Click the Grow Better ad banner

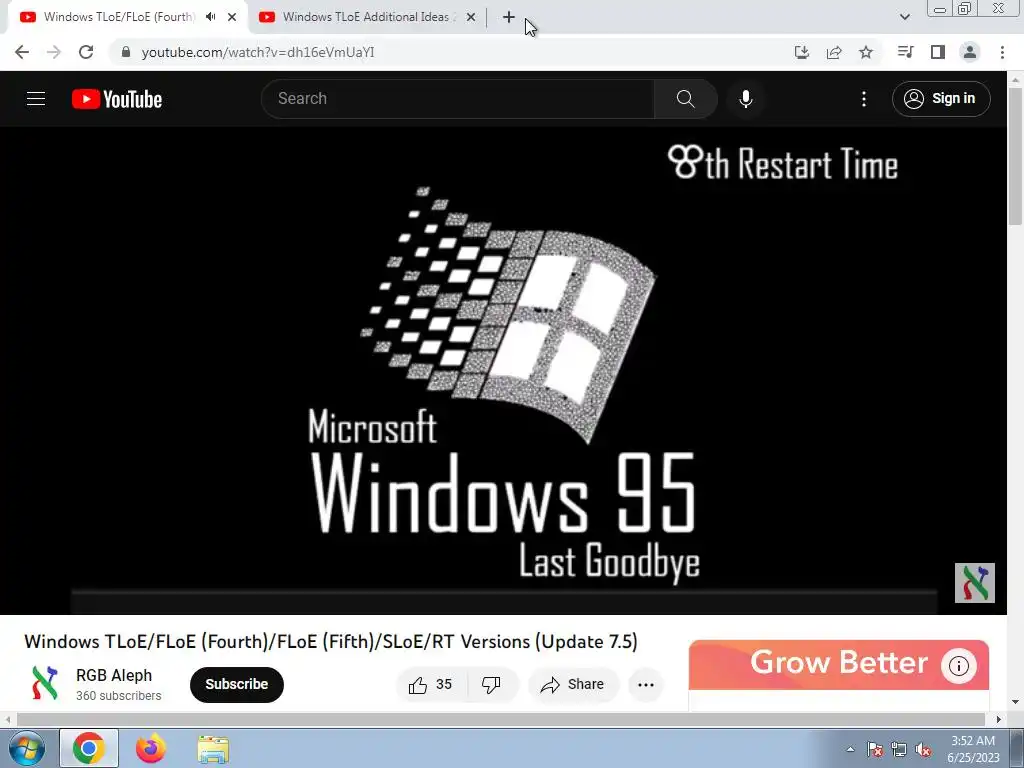click(x=839, y=665)
